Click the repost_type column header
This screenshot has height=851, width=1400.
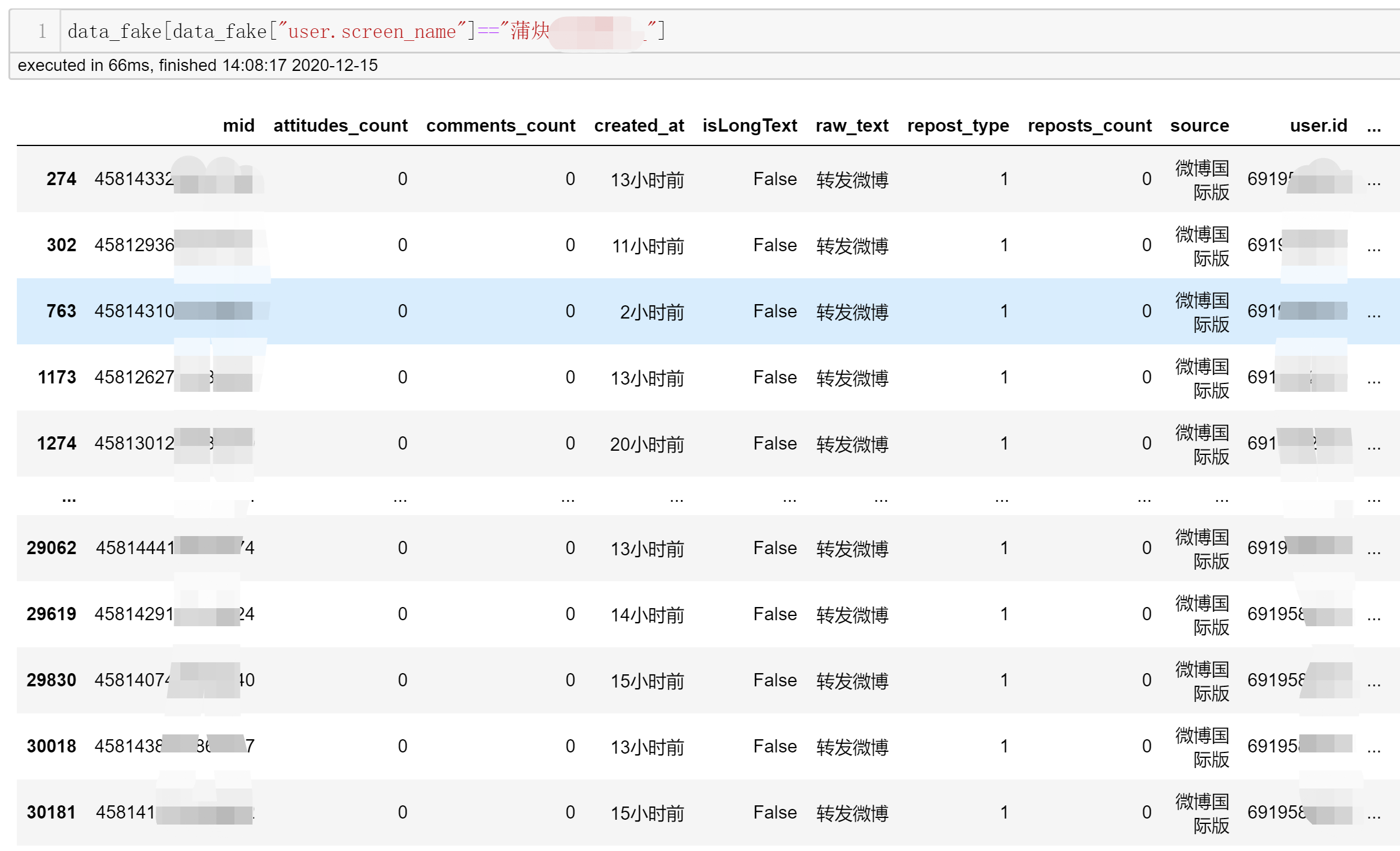click(x=958, y=126)
